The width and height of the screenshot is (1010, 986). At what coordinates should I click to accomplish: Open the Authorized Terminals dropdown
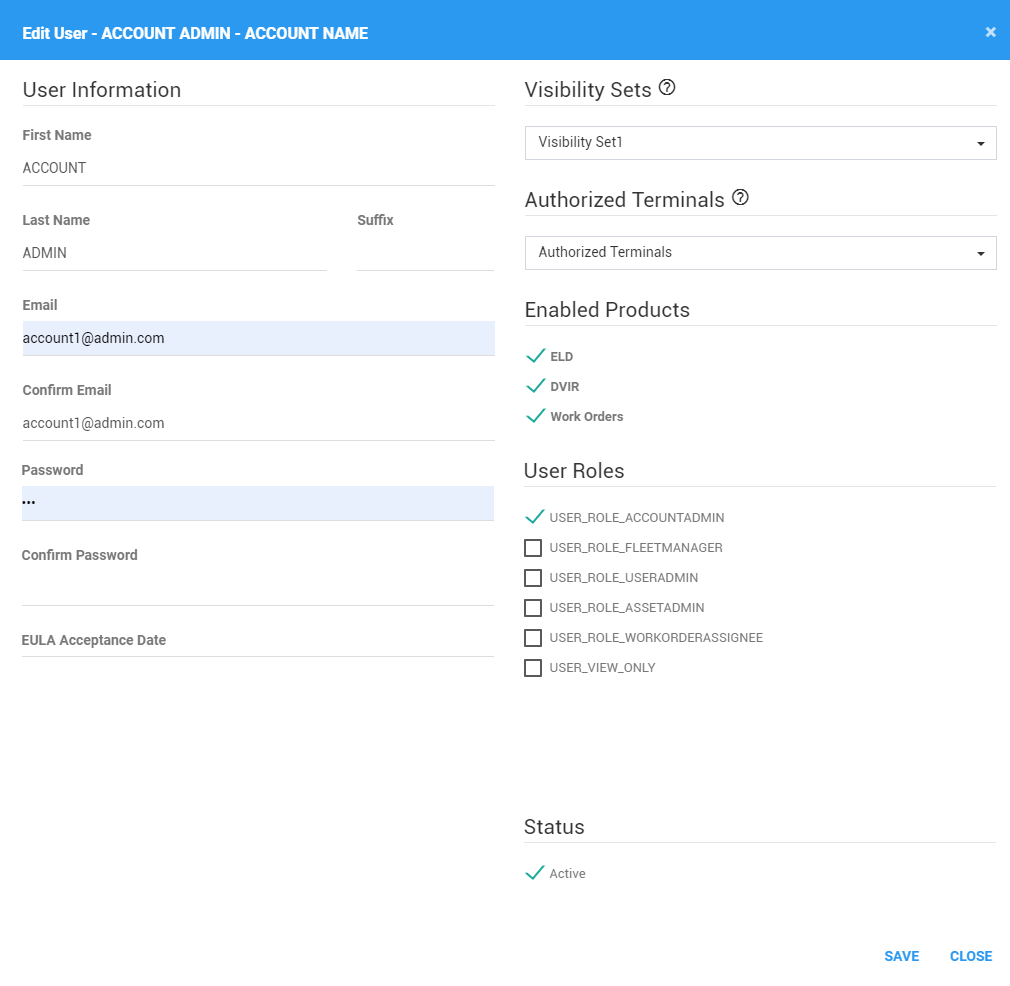(760, 253)
